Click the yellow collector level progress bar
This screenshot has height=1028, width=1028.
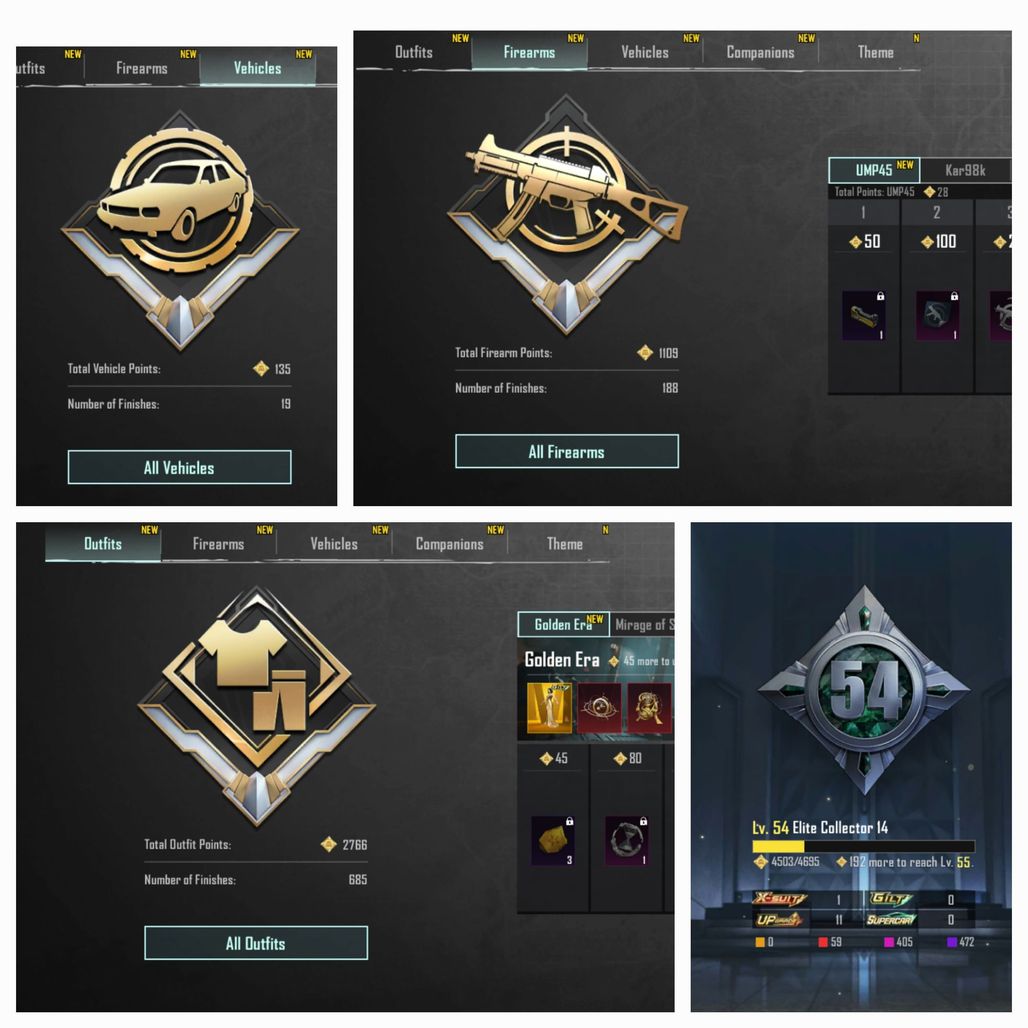click(863, 846)
